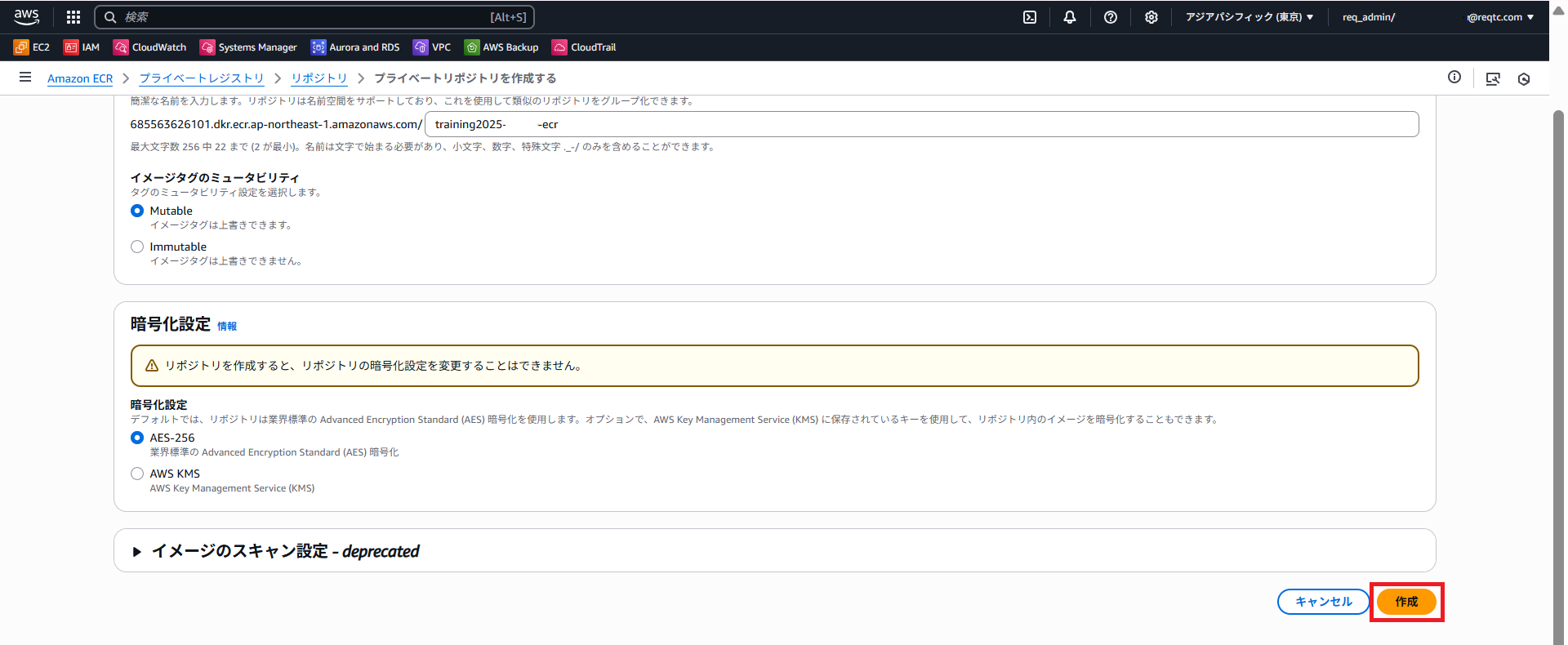Screen dimensions: 1568x645
Task: Click the キャンセル button
Action: click(x=1323, y=602)
